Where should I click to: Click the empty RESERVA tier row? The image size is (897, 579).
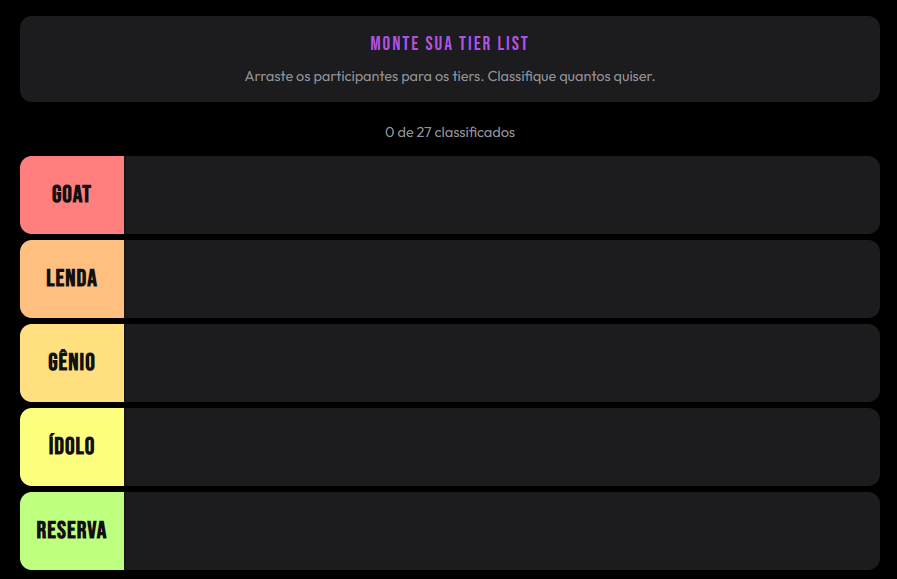point(501,531)
